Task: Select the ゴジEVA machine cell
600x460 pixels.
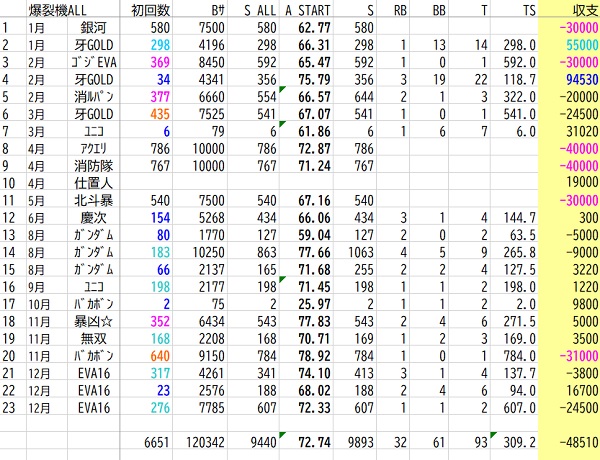Action: point(93,62)
